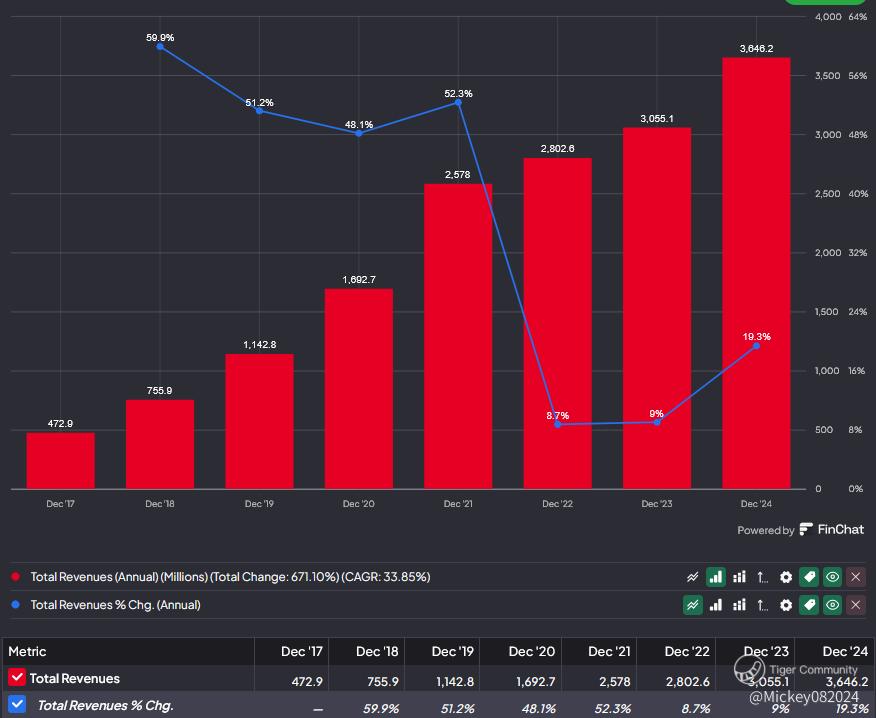This screenshot has height=718, width=876.
Task: Toggle data labels tag for % Chg. series
Action: (x=809, y=605)
